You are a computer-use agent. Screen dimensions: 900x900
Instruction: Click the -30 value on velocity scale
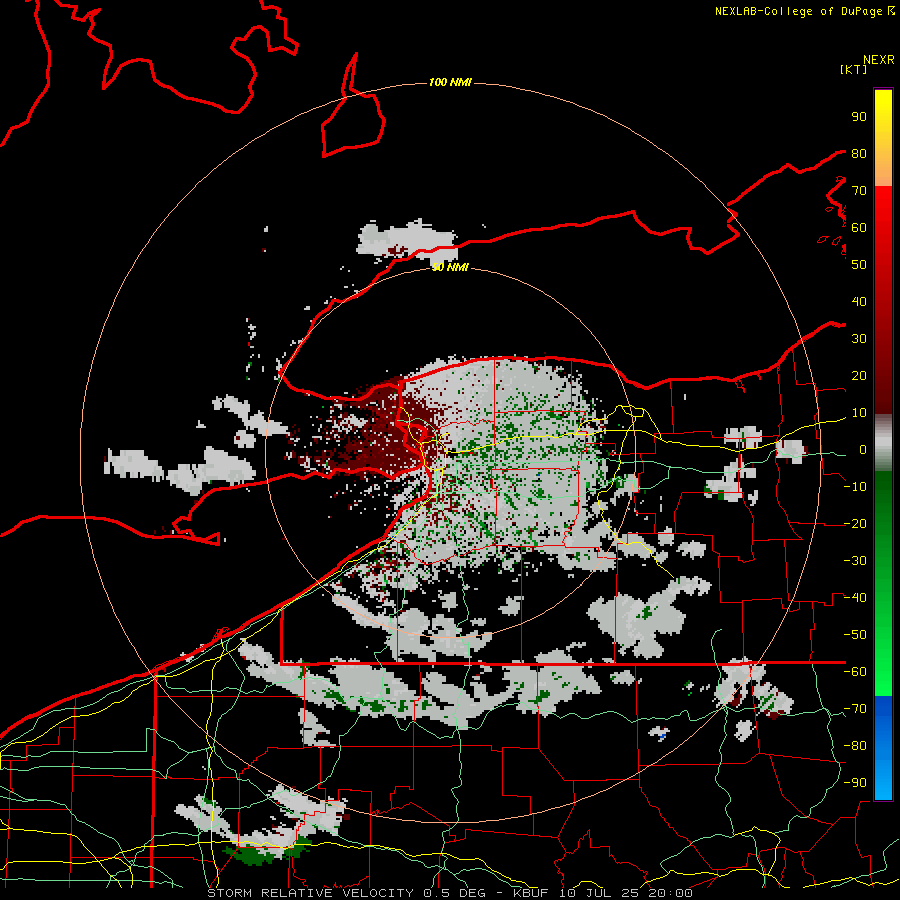[x=855, y=561]
